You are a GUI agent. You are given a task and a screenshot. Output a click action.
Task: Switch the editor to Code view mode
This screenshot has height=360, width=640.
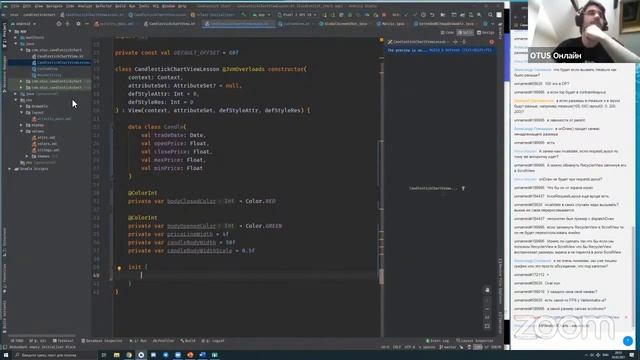tap(448, 33)
